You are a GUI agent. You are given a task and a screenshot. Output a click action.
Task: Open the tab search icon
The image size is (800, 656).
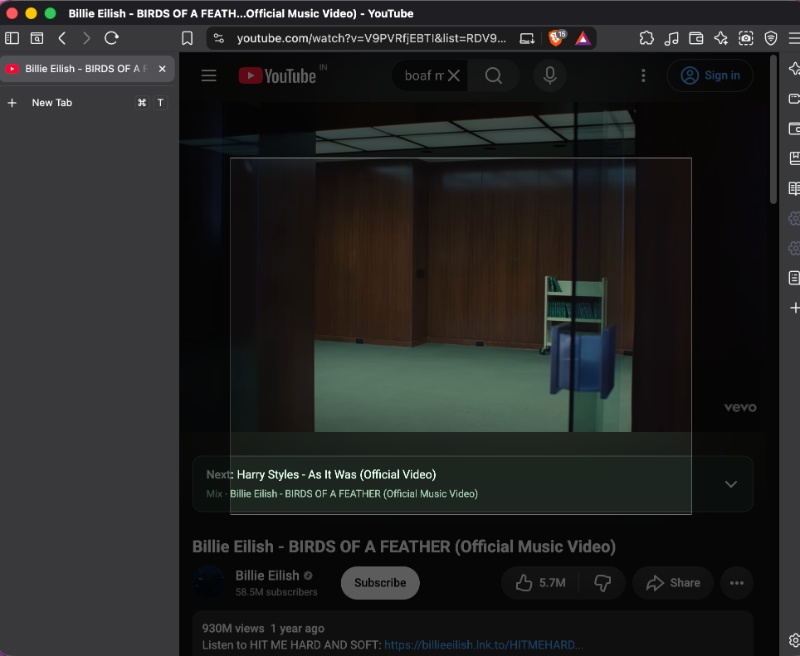[x=37, y=38]
